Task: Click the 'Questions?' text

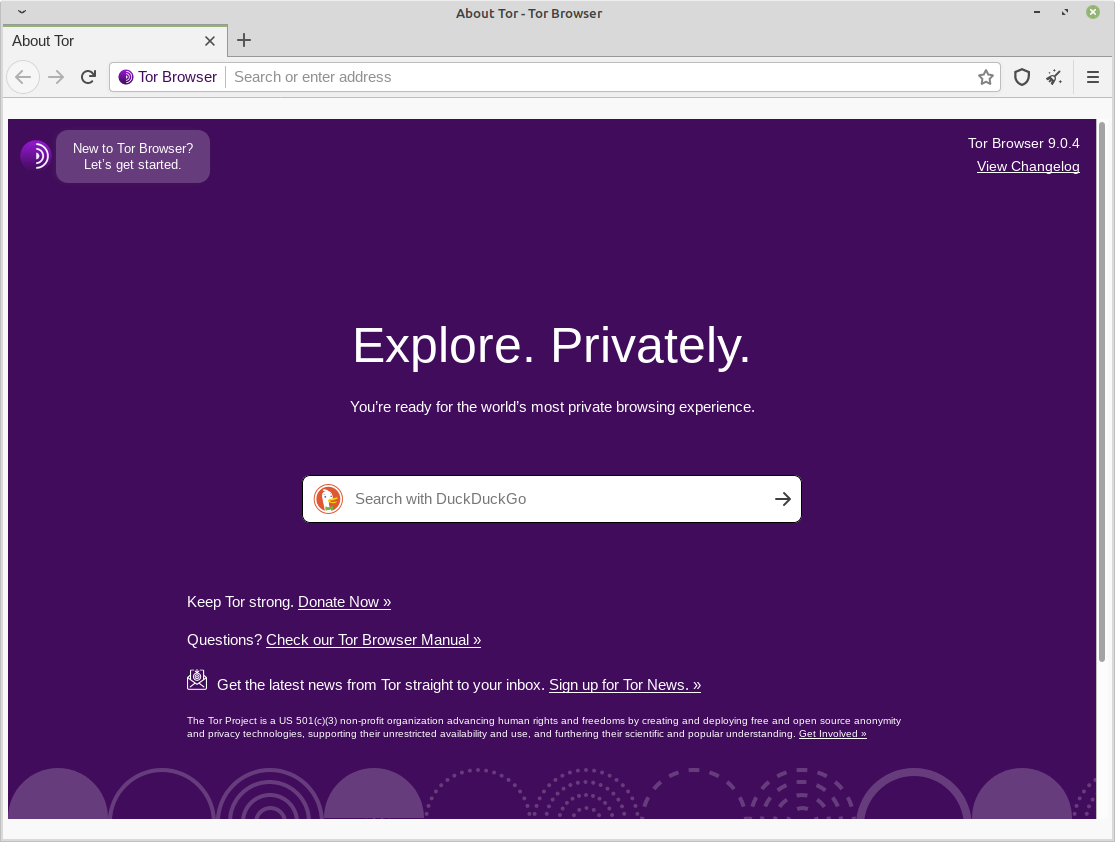Action: click(x=225, y=640)
